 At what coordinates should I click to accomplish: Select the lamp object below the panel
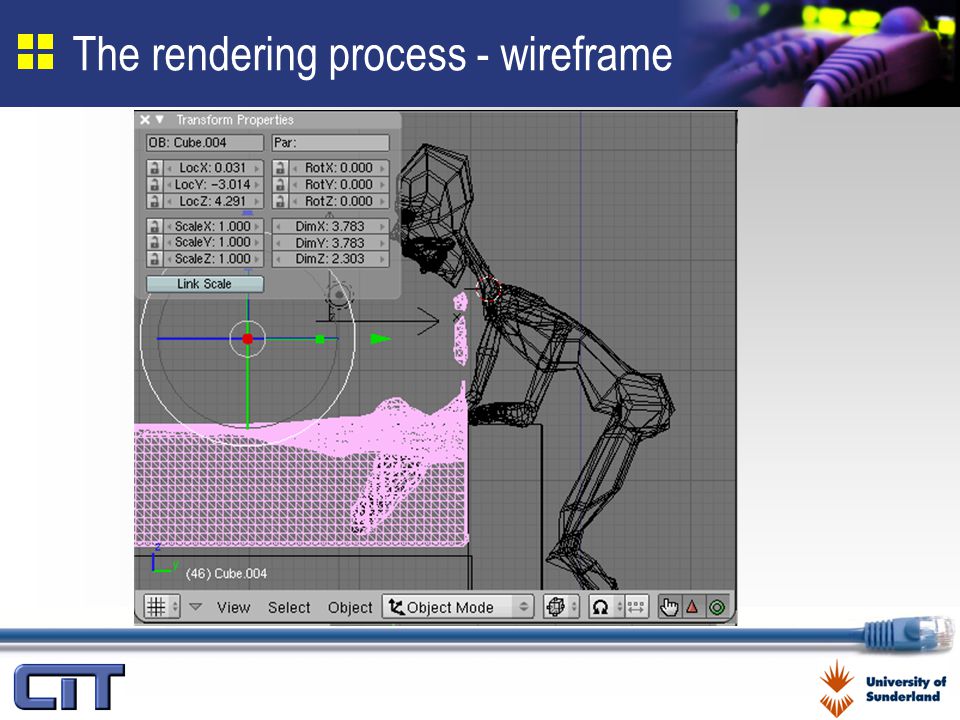coord(339,296)
